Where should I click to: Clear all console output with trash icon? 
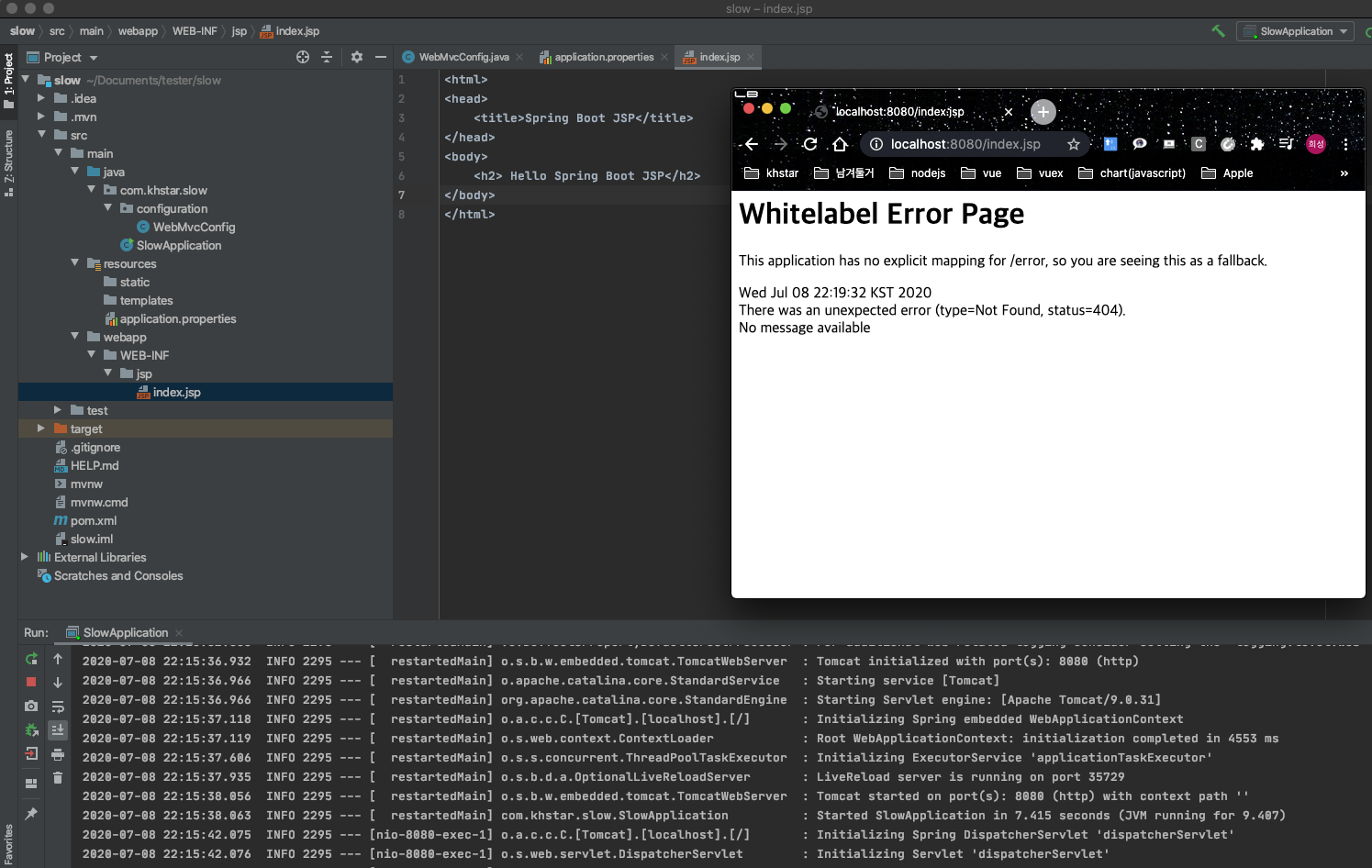point(58,777)
